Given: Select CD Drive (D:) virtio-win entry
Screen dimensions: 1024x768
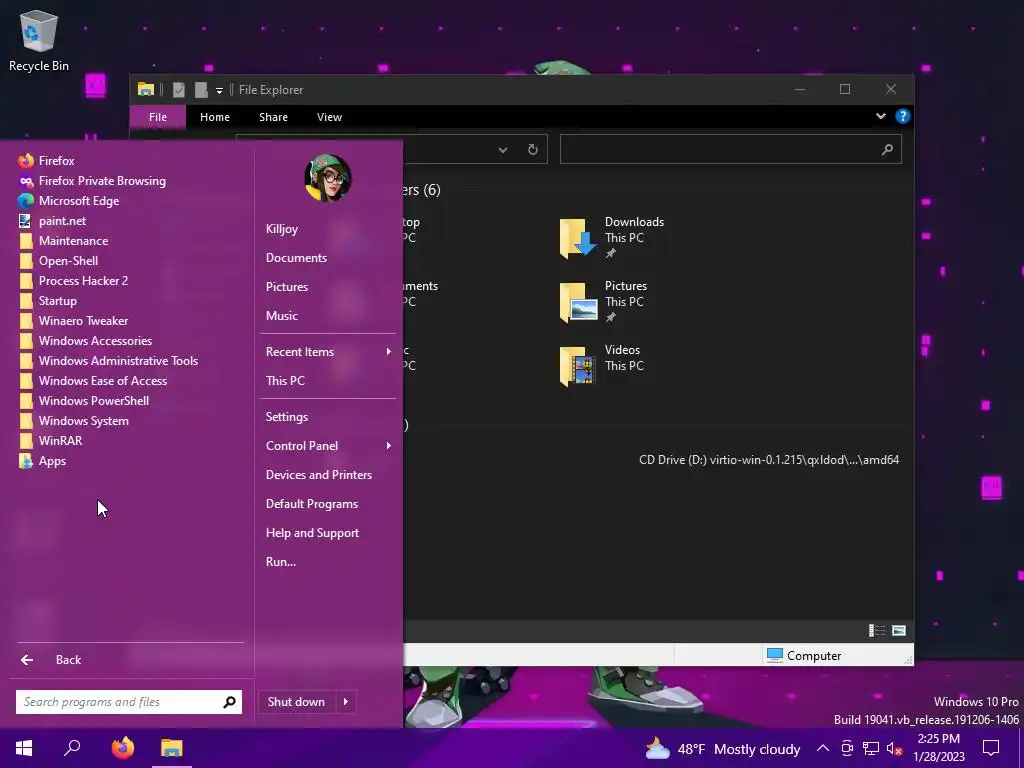Looking at the screenshot, I should (769, 460).
